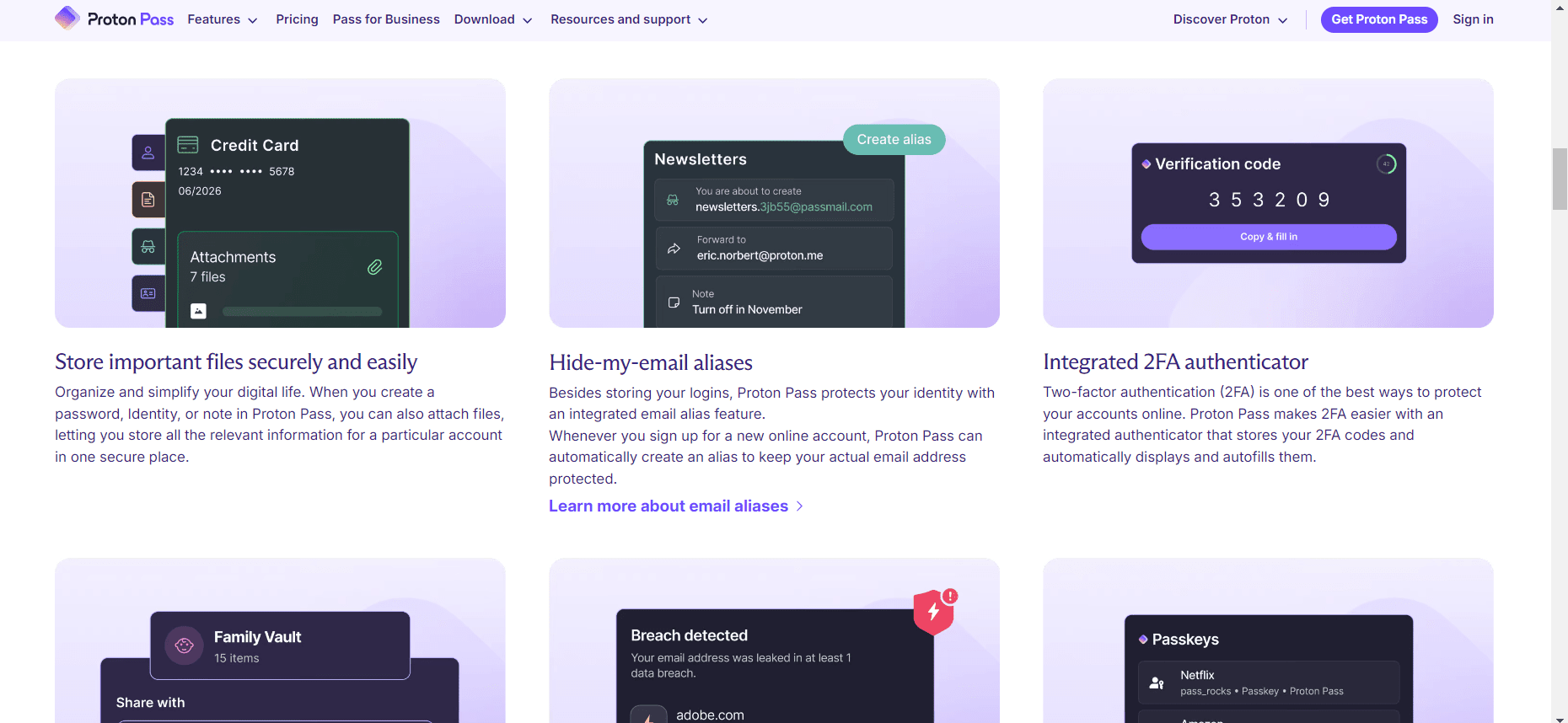Expand the Download dropdown menu

coord(493,19)
